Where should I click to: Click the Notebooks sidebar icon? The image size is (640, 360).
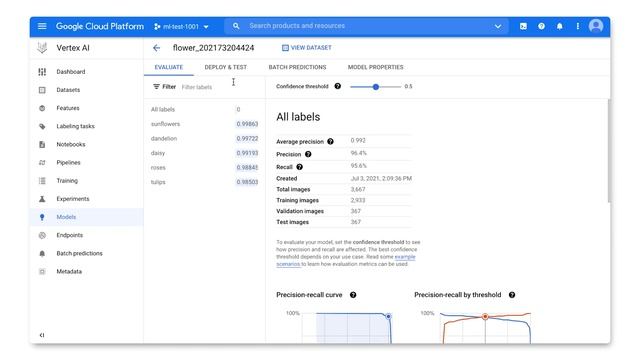(42, 144)
